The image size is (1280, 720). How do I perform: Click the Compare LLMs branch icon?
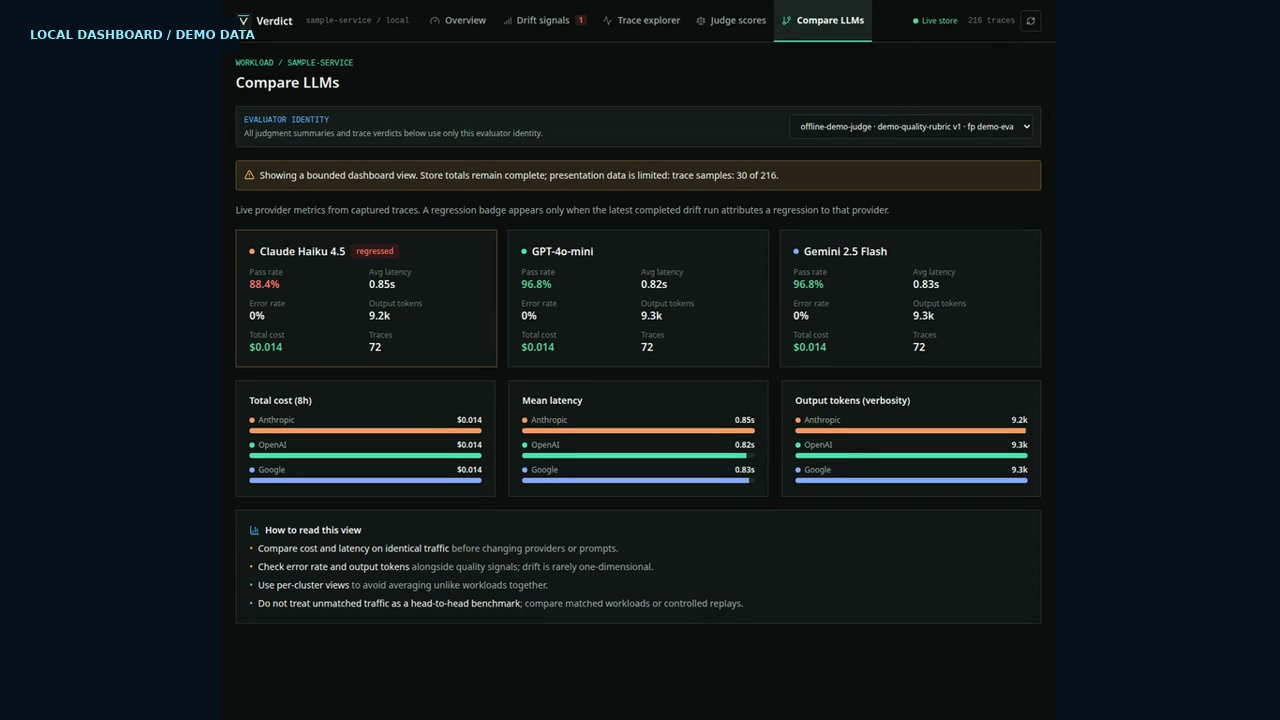tap(787, 20)
